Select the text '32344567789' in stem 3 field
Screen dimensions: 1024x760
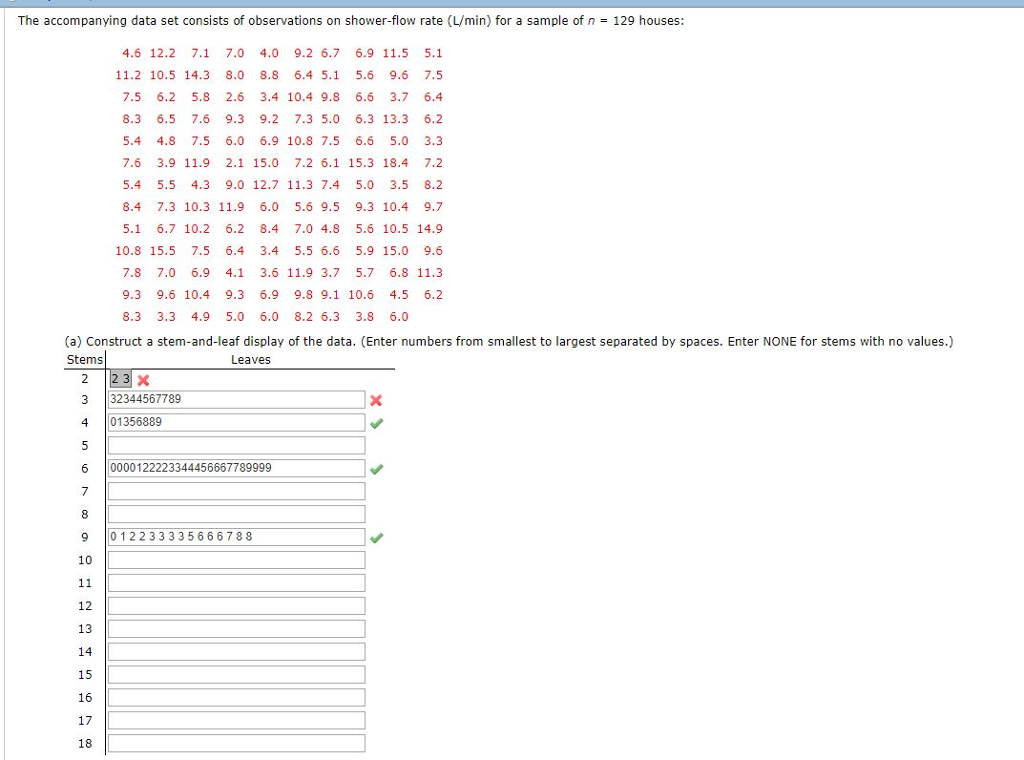[146, 399]
